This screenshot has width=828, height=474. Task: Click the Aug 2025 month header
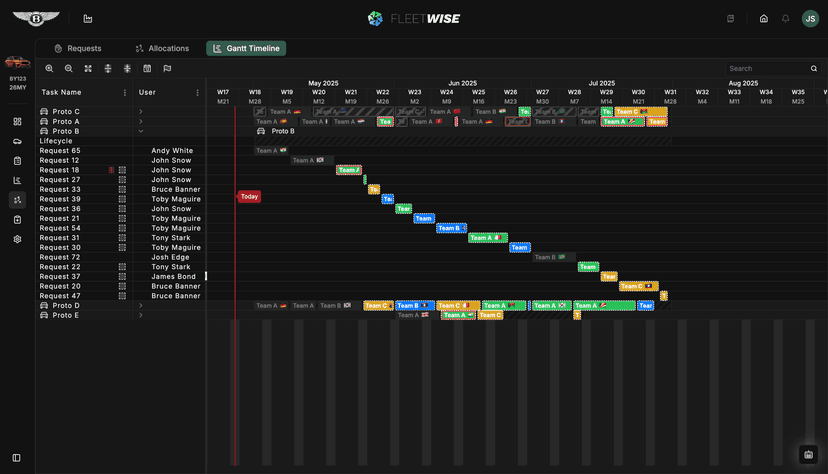point(743,83)
